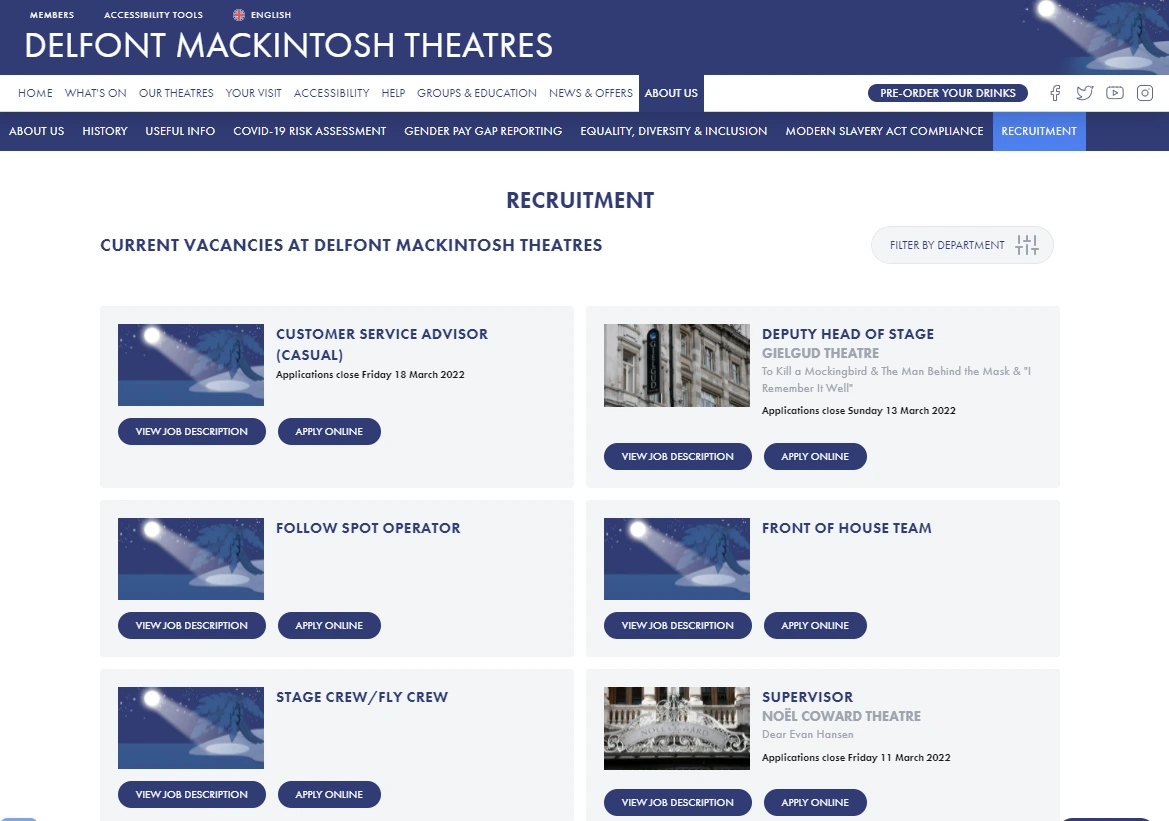Image resolution: width=1169 pixels, height=821 pixels.
Task: Open the Instagram social icon
Action: (1144, 93)
